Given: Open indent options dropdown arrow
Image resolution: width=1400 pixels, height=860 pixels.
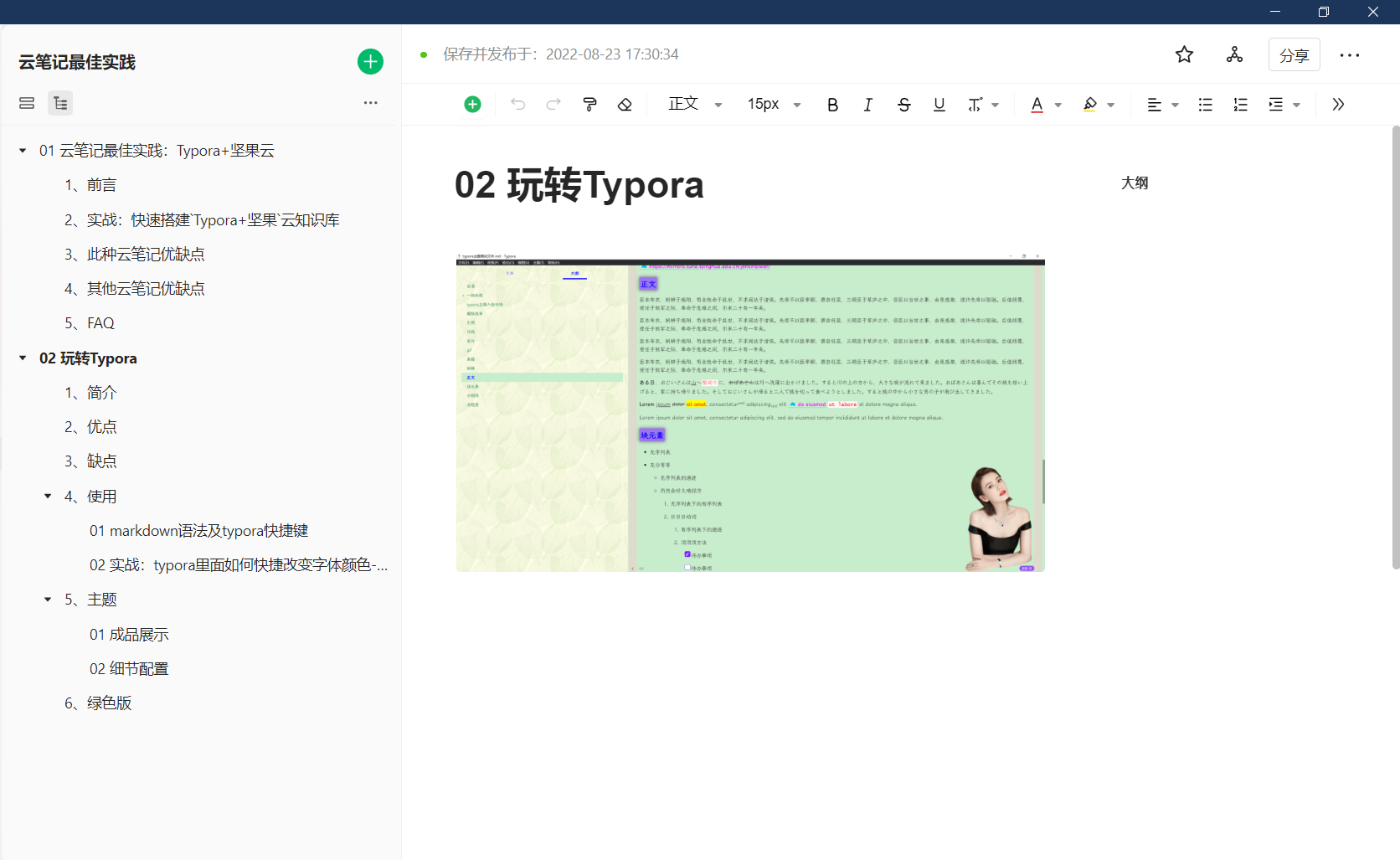Looking at the screenshot, I should coord(1297,106).
